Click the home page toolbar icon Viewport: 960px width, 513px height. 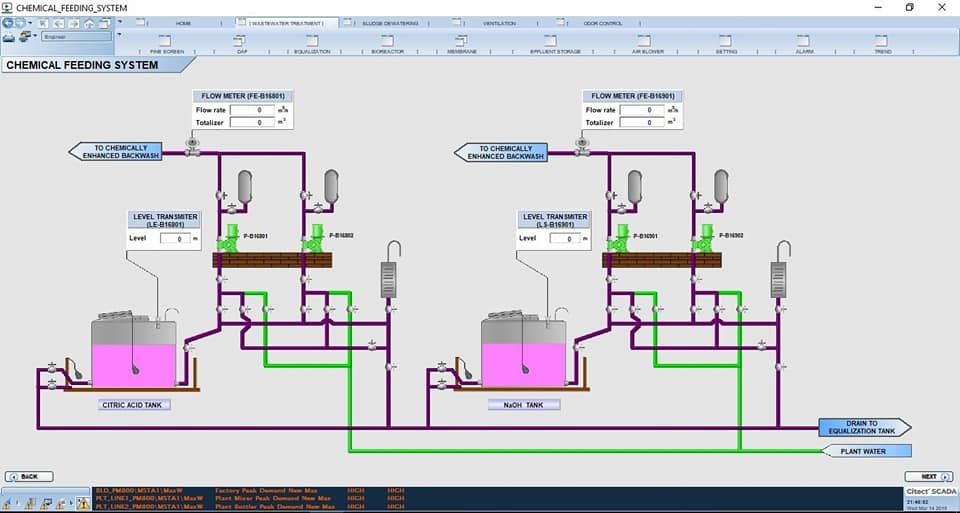point(89,23)
